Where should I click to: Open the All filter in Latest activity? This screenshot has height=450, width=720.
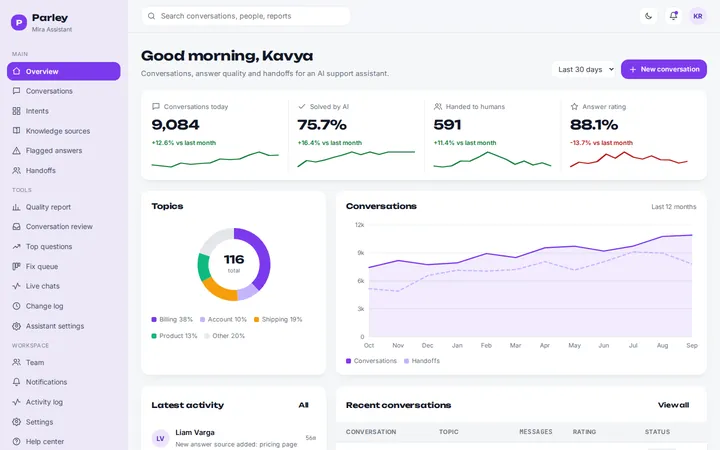pos(304,405)
